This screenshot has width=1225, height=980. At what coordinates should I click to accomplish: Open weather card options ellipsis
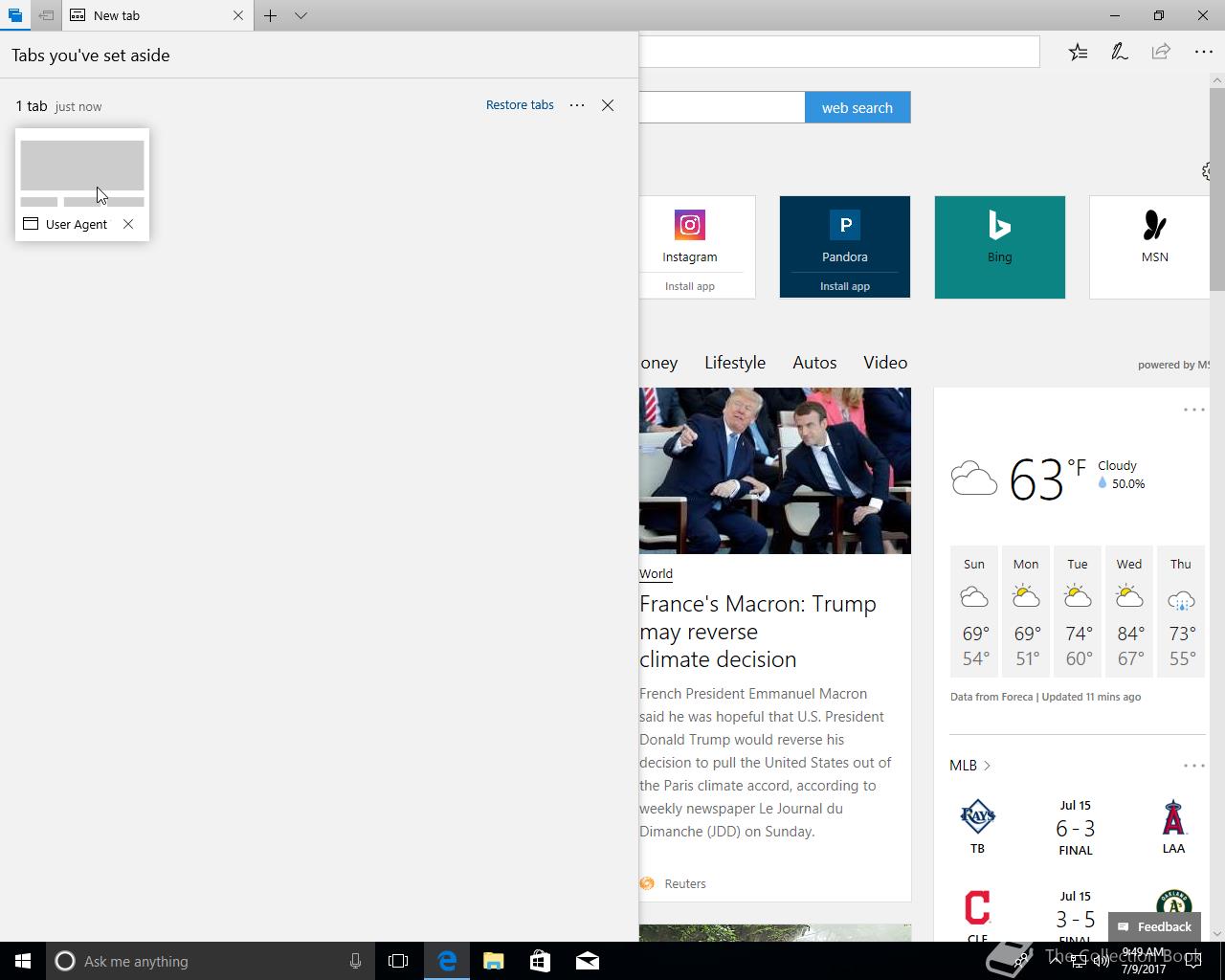(1193, 410)
